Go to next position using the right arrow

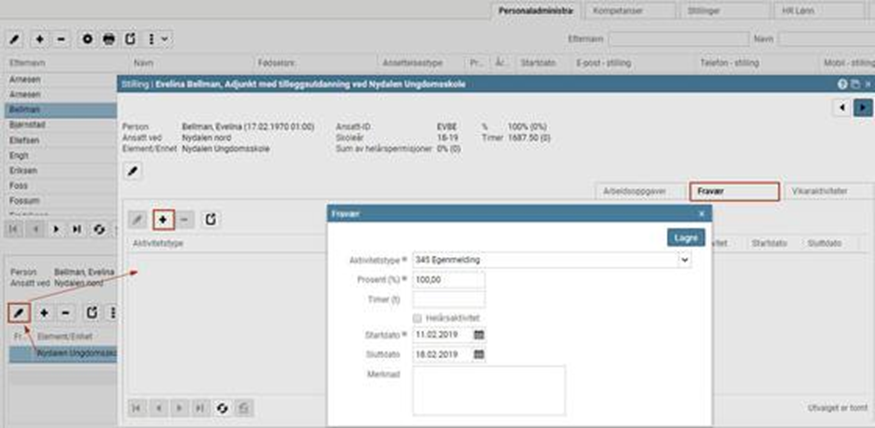point(862,107)
